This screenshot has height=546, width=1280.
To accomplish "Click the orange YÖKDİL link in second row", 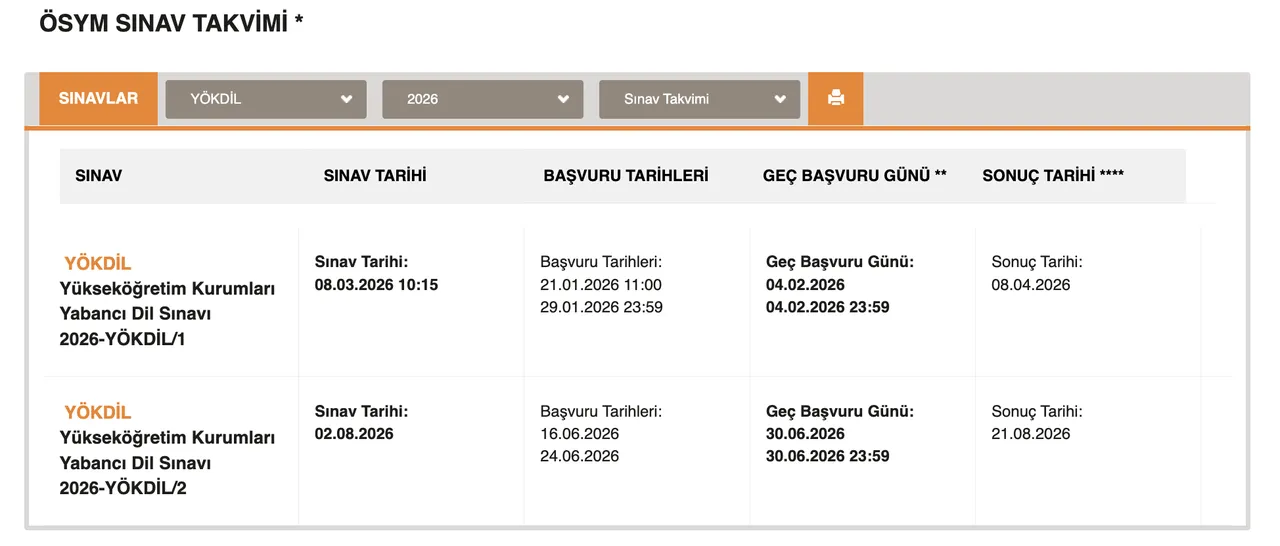I will pyautogui.click(x=98, y=412).
